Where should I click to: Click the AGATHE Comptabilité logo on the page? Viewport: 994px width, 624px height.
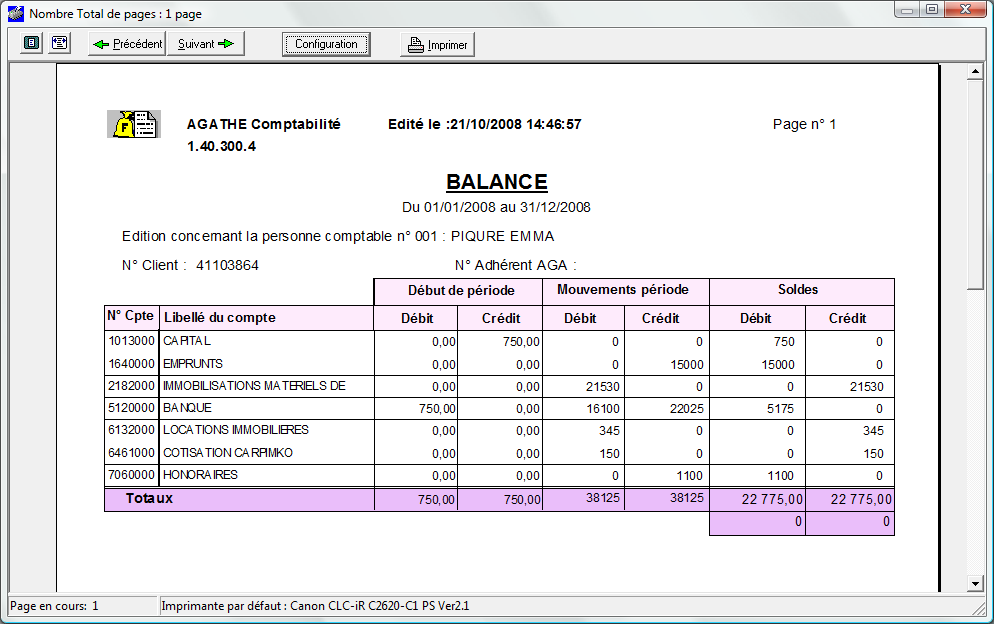pos(134,124)
